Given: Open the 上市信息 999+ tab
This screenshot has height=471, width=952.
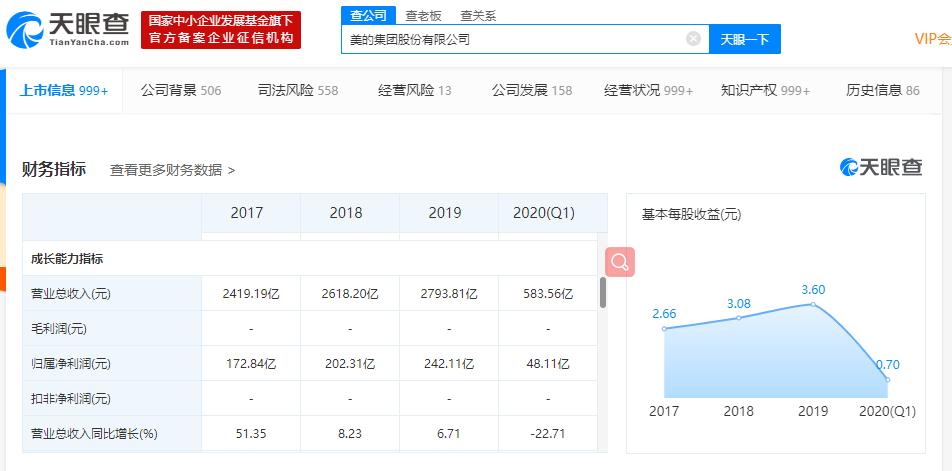Looking at the screenshot, I should (x=64, y=91).
